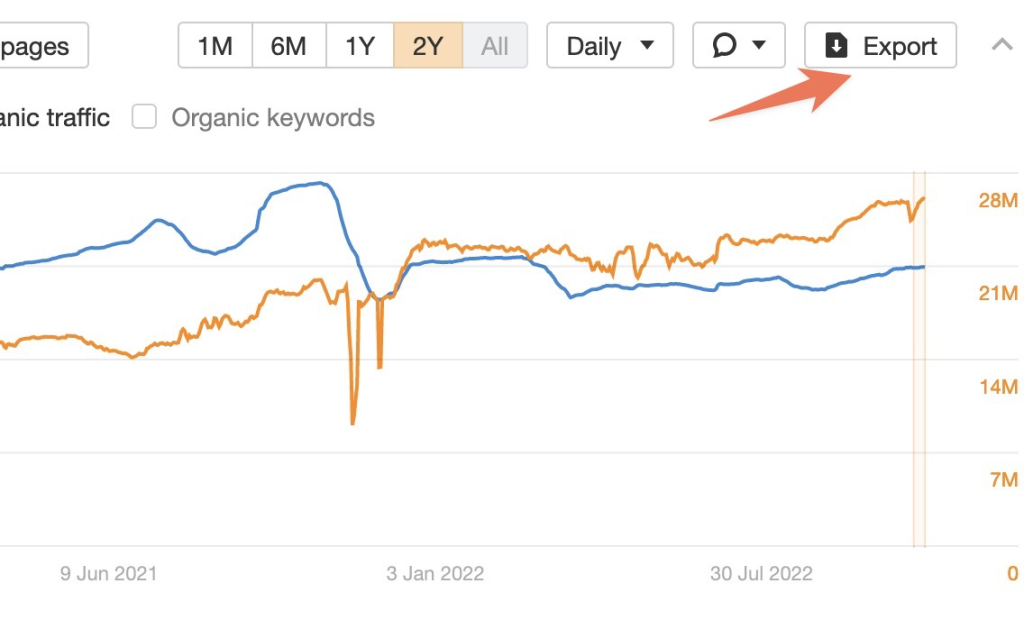This screenshot has height=638, width=1024.
Task: Tick the Organic keywords checkbox
Action: (x=144, y=117)
